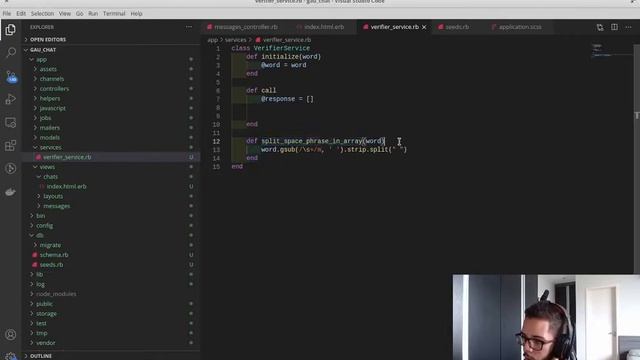The height and width of the screenshot is (360, 640).
Task: Expand the javascript folder
Action: (53, 109)
